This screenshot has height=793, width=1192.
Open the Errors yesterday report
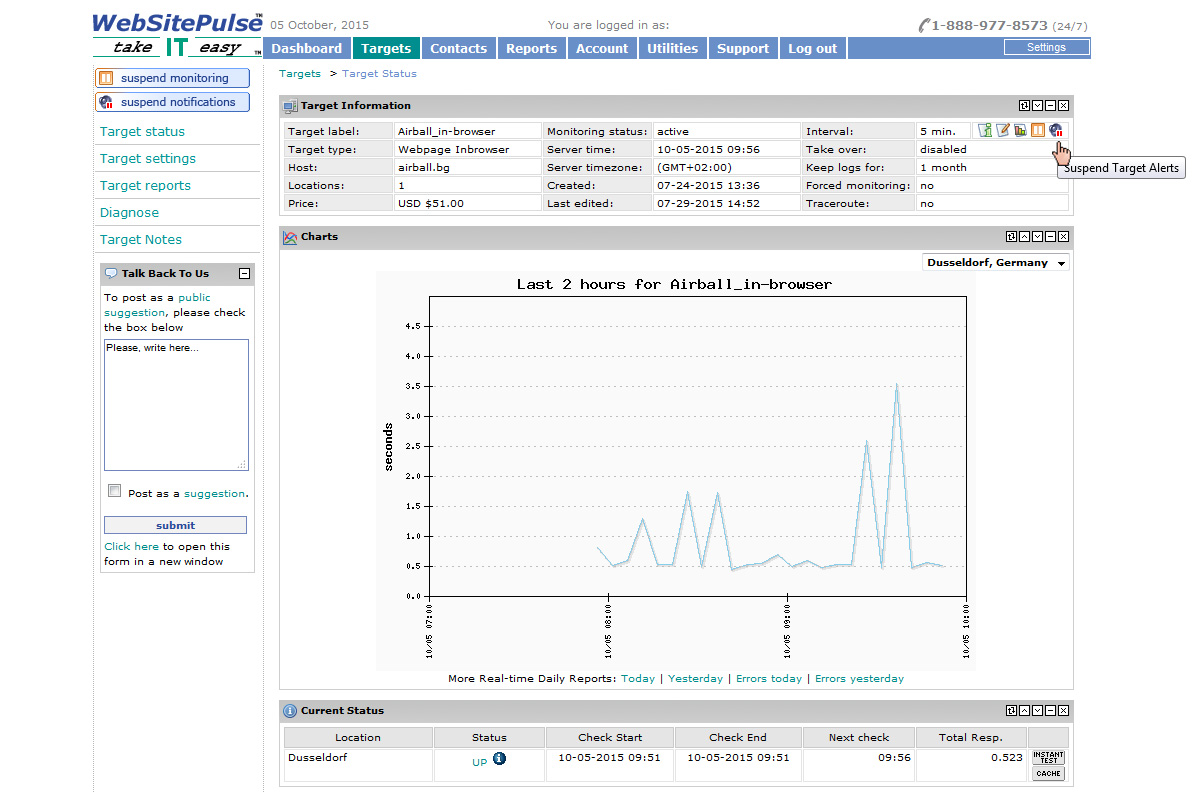coord(860,678)
